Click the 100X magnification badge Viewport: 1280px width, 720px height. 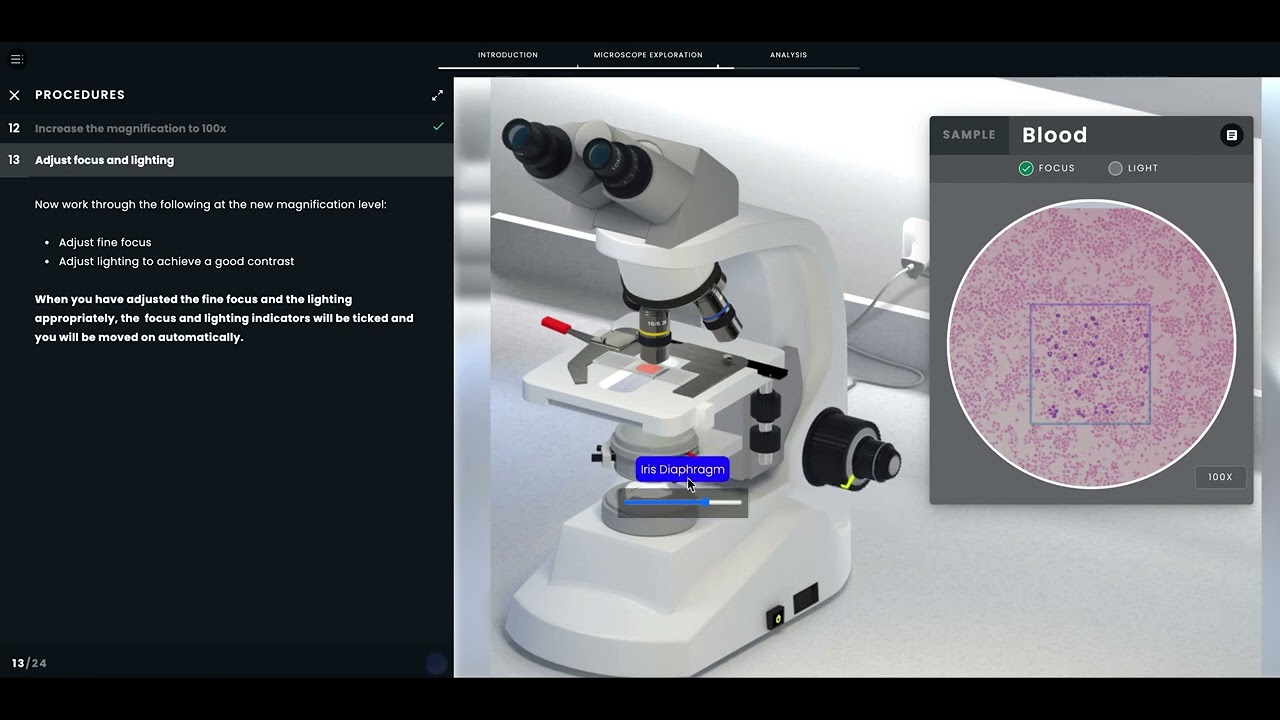(x=1220, y=477)
